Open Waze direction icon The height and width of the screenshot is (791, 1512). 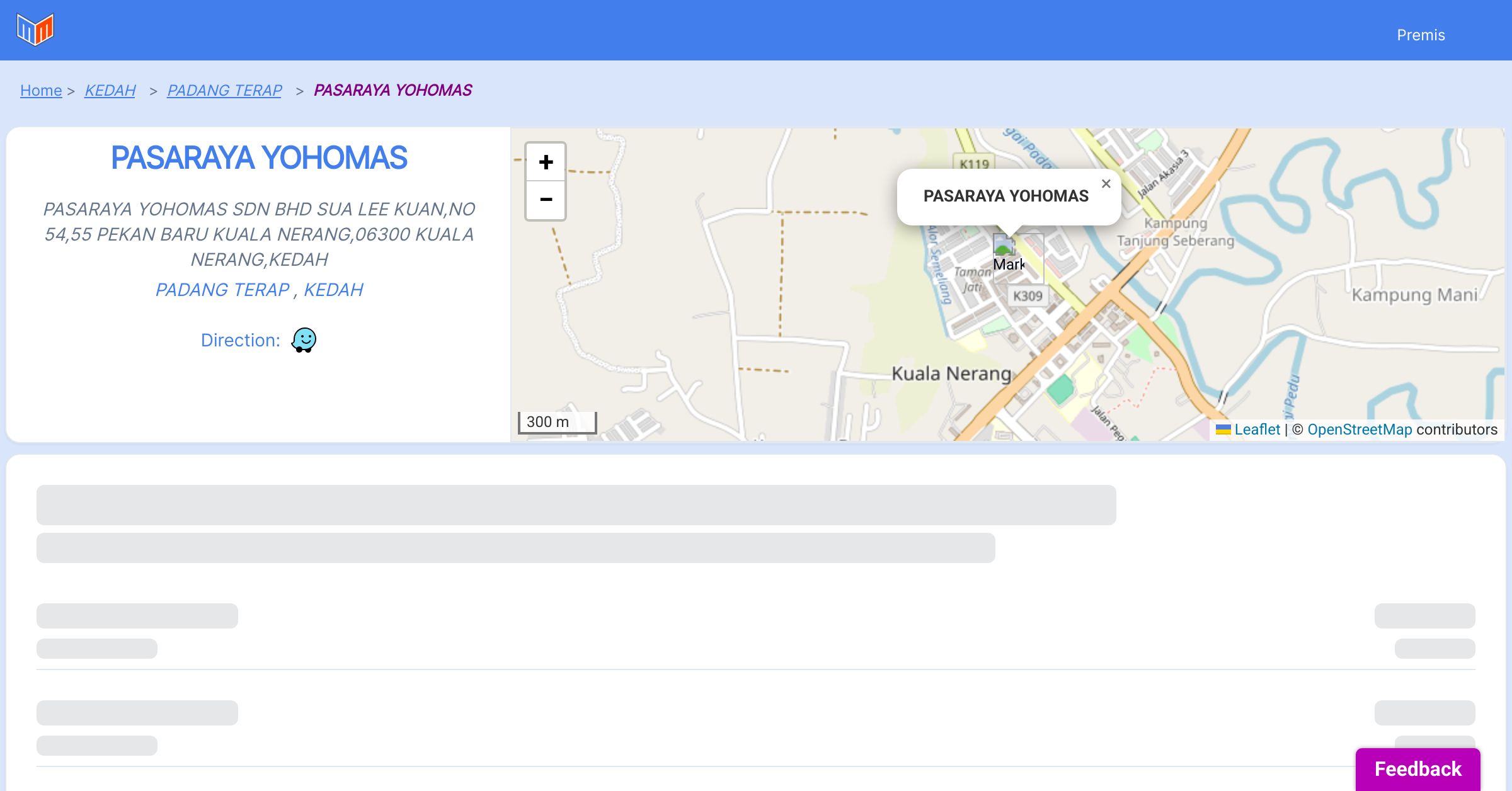coord(304,340)
